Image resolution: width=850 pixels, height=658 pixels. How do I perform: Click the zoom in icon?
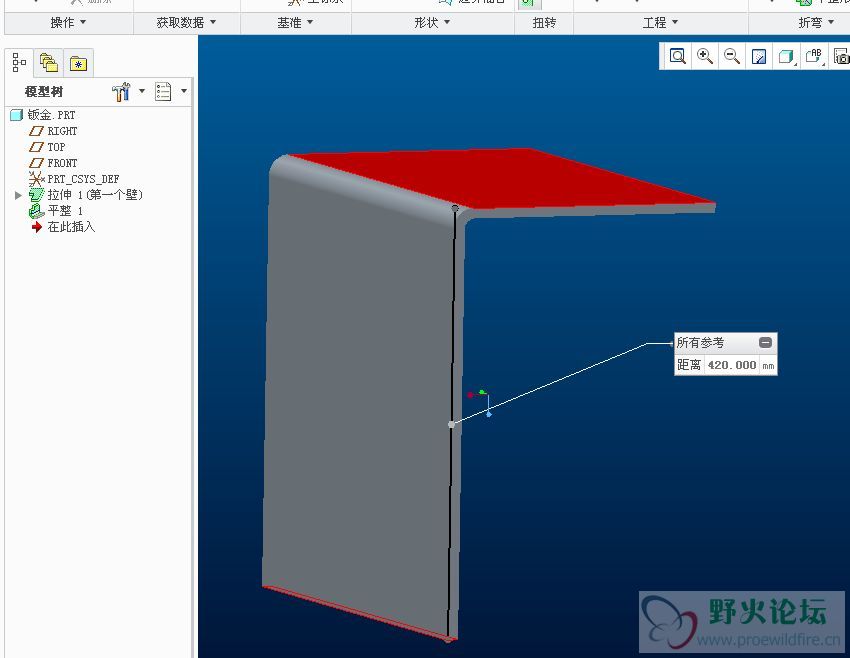(x=705, y=56)
